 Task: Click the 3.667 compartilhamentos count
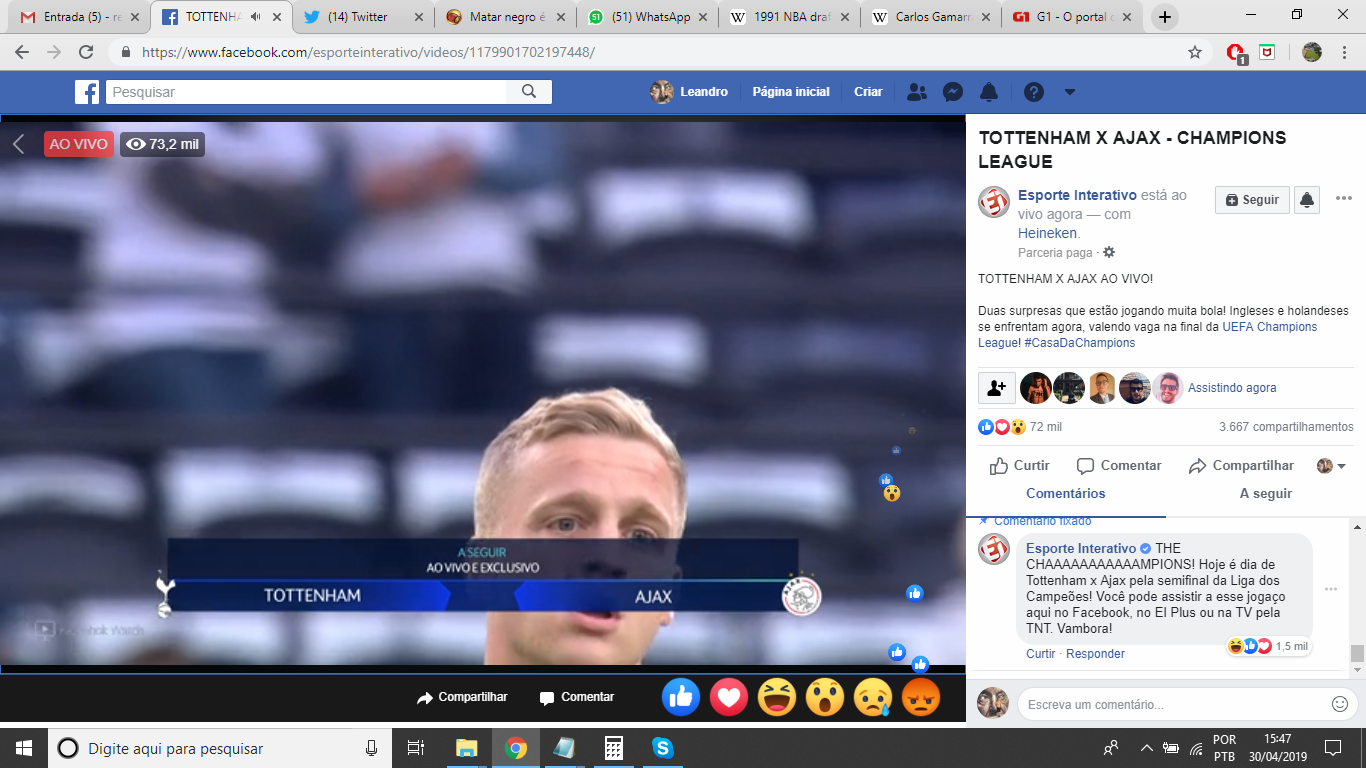1286,427
